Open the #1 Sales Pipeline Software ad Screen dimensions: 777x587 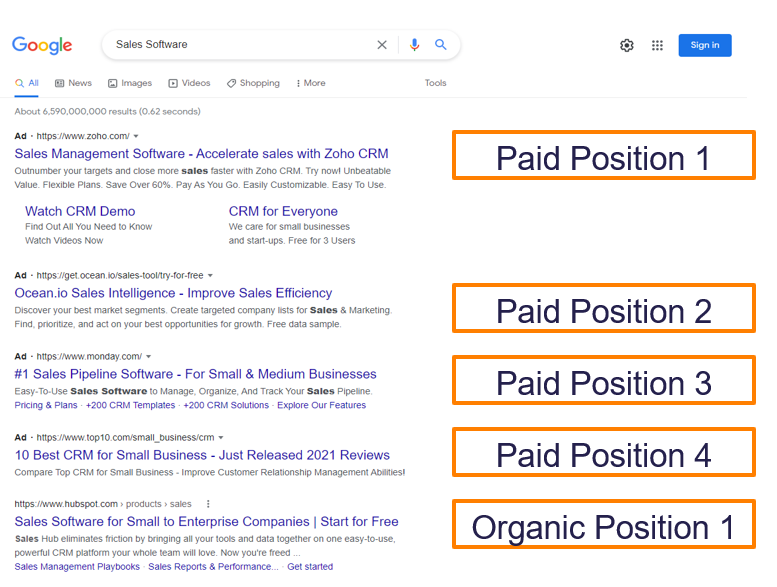[x=195, y=374]
